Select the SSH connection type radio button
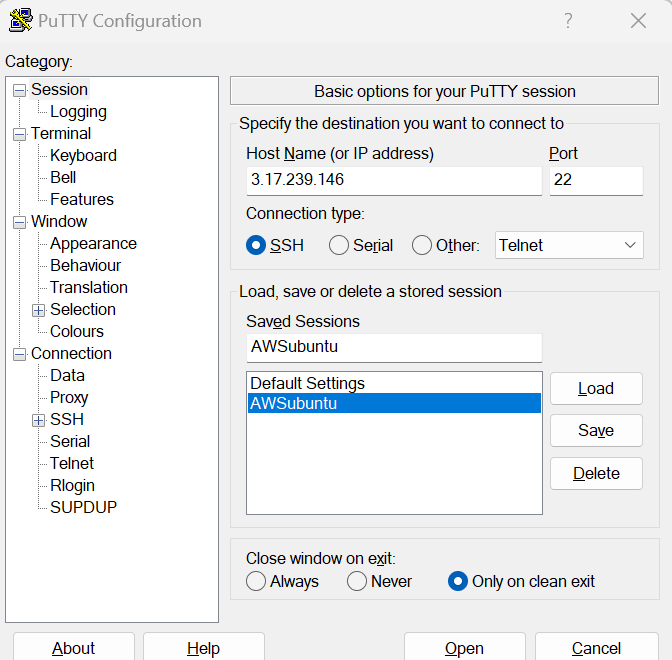Viewport: 672px width, 660px height. [256, 245]
